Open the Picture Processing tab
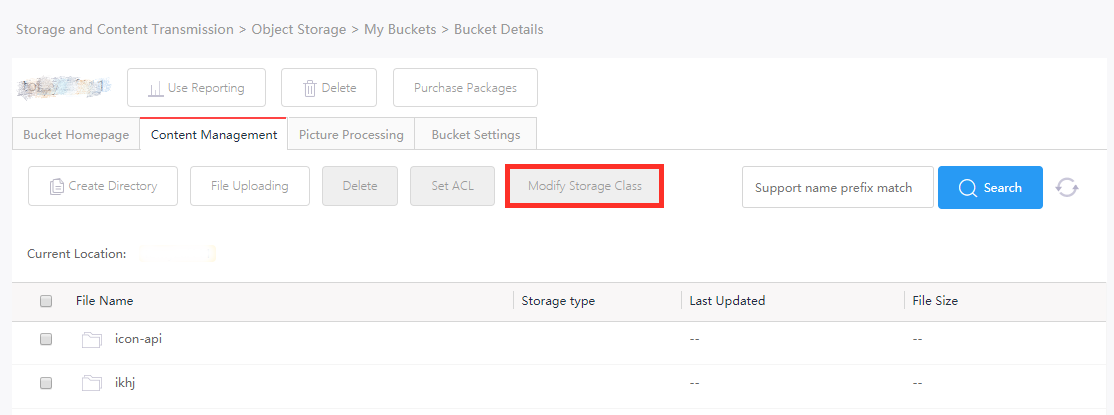The image size is (1114, 415). pos(351,134)
